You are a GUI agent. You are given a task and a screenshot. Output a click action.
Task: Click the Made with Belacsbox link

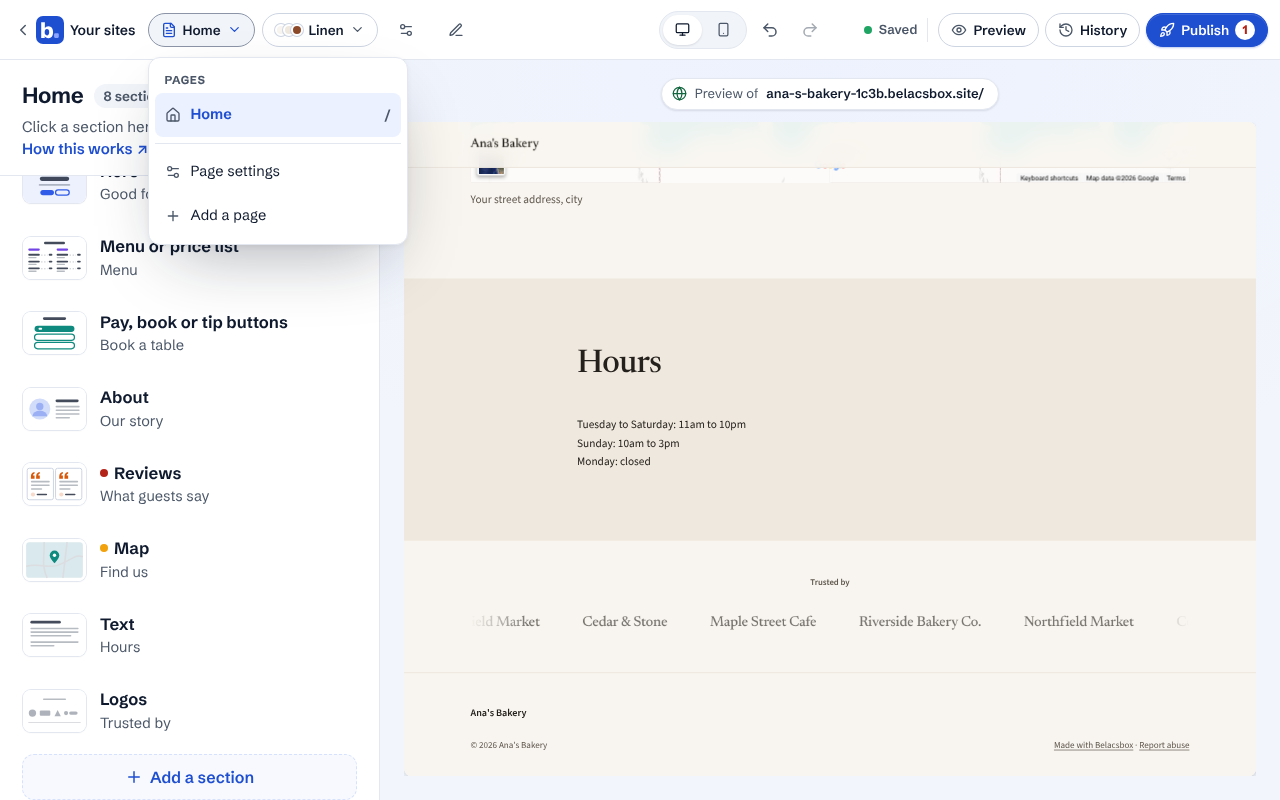[x=1093, y=745]
